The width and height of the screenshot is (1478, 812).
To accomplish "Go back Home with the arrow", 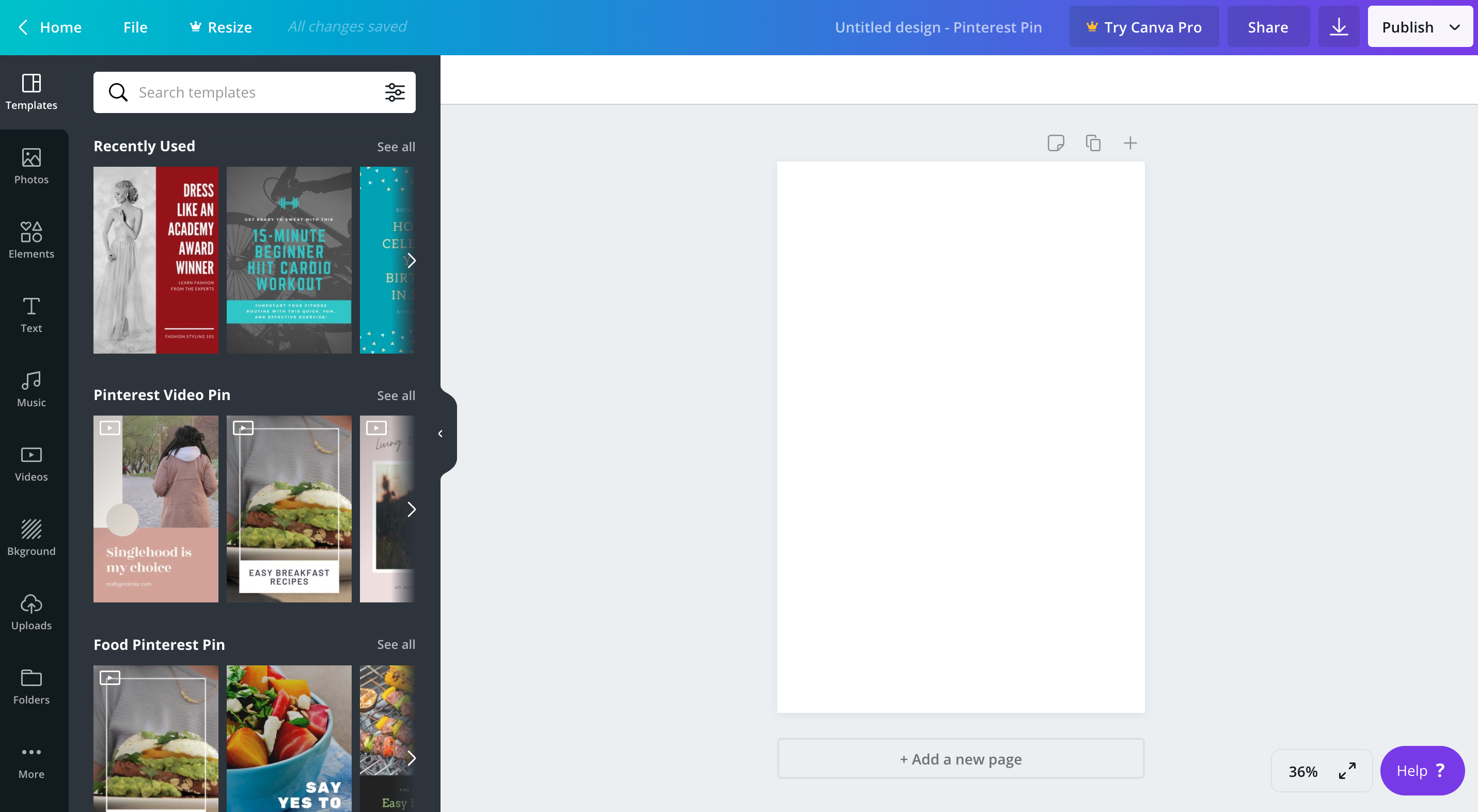I will (50, 27).
